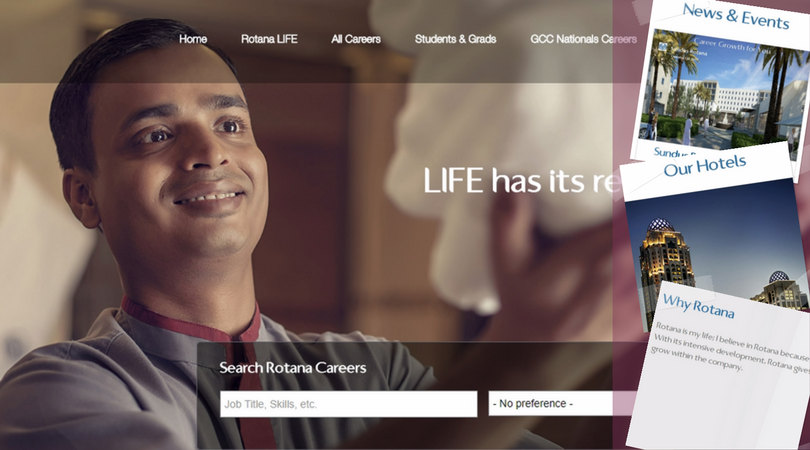Viewport: 810px width, 450px height.
Task: View the illuminated domed hotel tower photo
Action: coord(666,269)
